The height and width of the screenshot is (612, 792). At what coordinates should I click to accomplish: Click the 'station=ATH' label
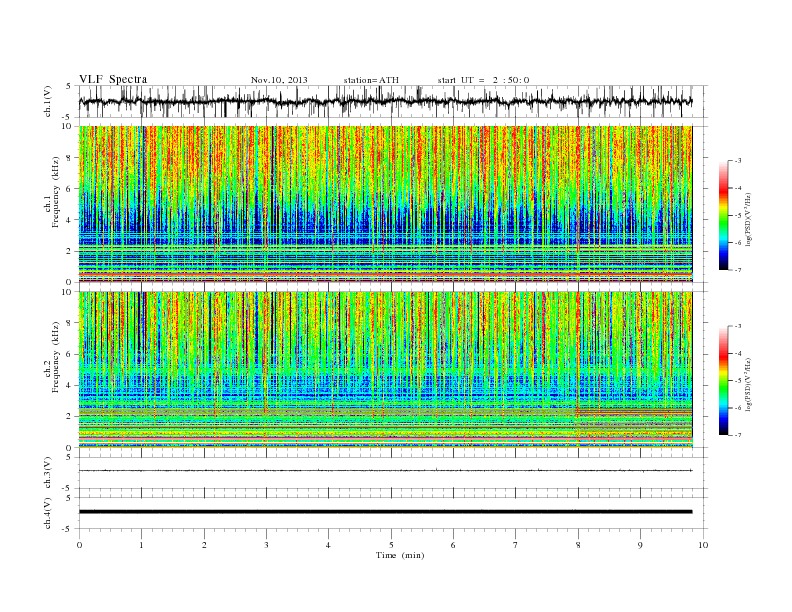(x=371, y=80)
